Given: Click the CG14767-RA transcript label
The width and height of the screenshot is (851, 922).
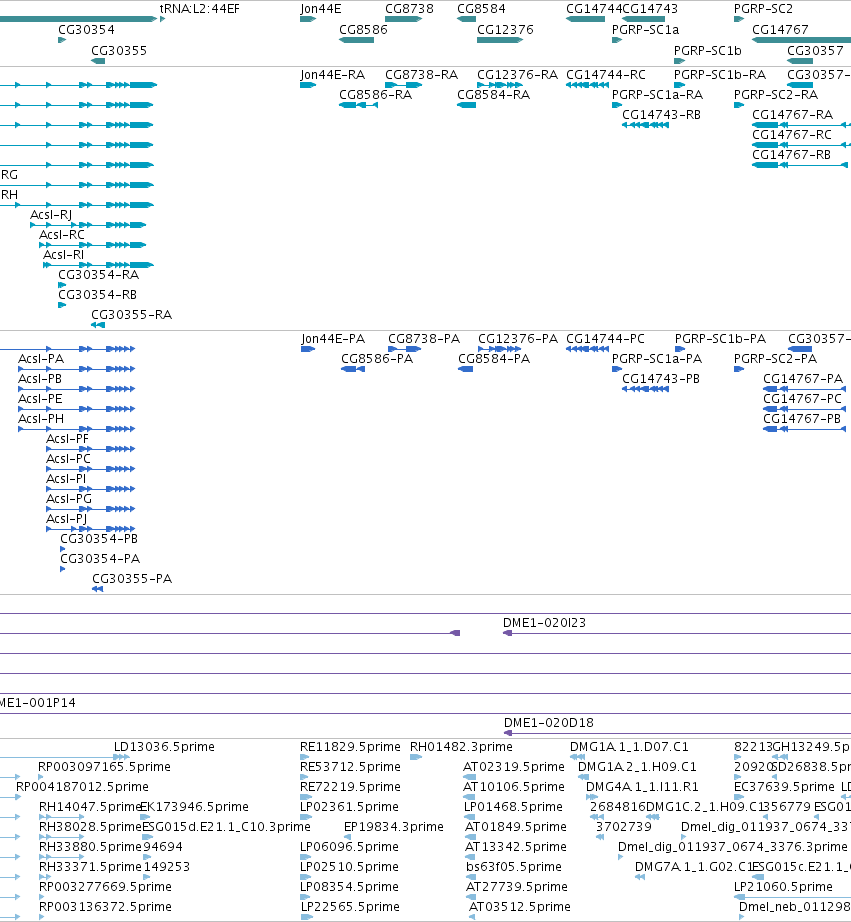Looking at the screenshot, I should (x=793, y=115).
